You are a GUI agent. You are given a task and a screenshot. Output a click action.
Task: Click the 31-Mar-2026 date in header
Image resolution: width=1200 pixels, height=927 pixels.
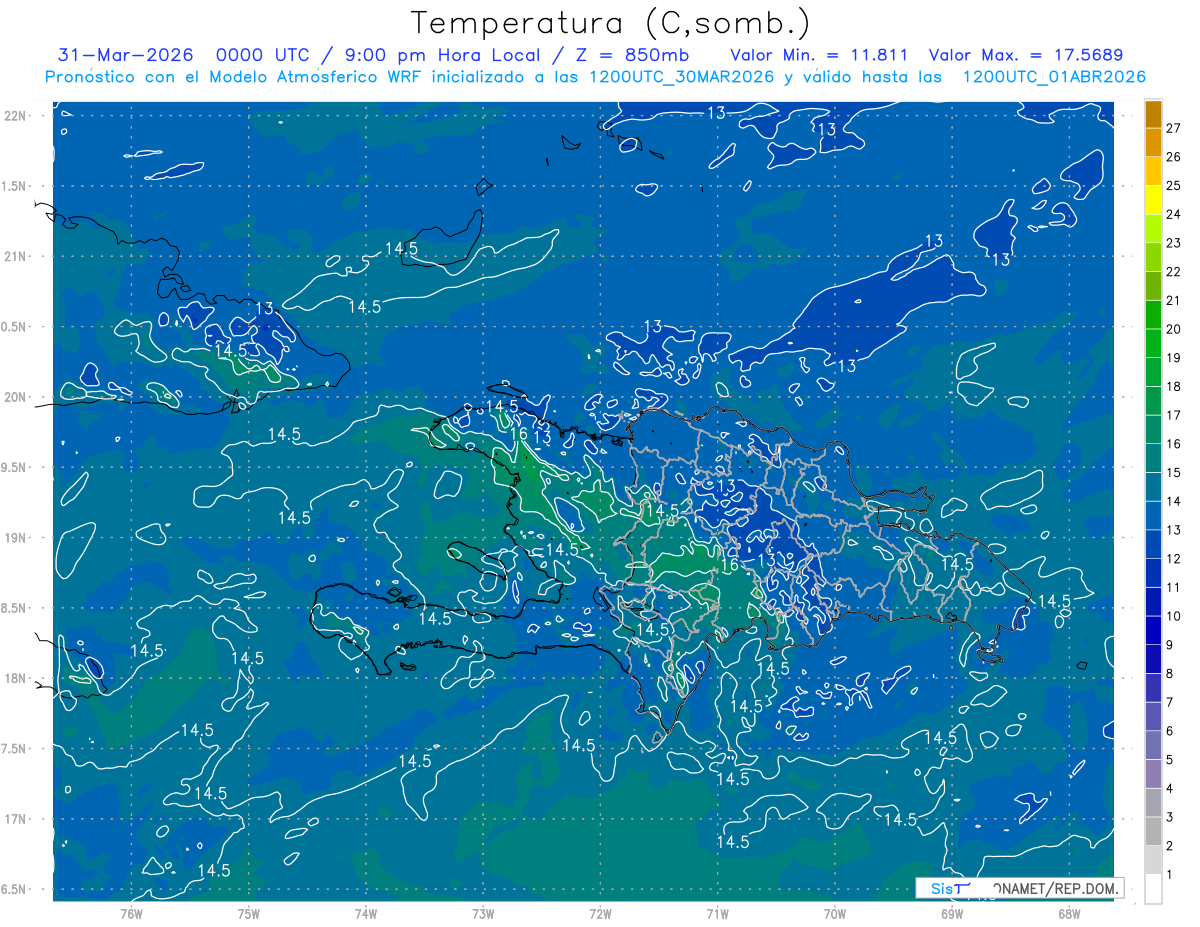click(x=125, y=55)
